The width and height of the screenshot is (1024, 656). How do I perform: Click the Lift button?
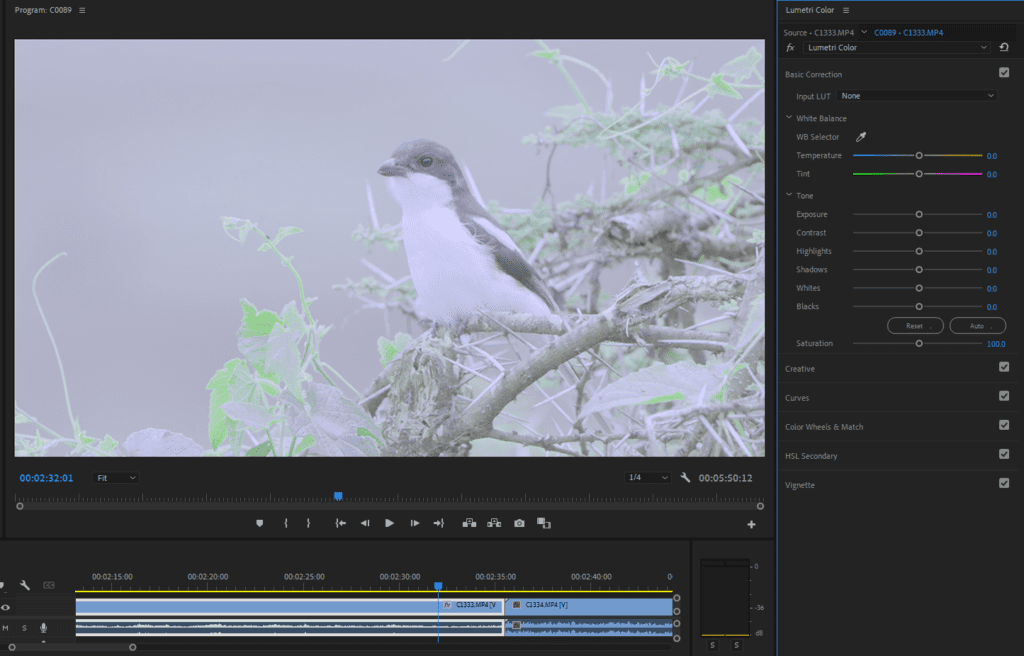[x=468, y=523]
